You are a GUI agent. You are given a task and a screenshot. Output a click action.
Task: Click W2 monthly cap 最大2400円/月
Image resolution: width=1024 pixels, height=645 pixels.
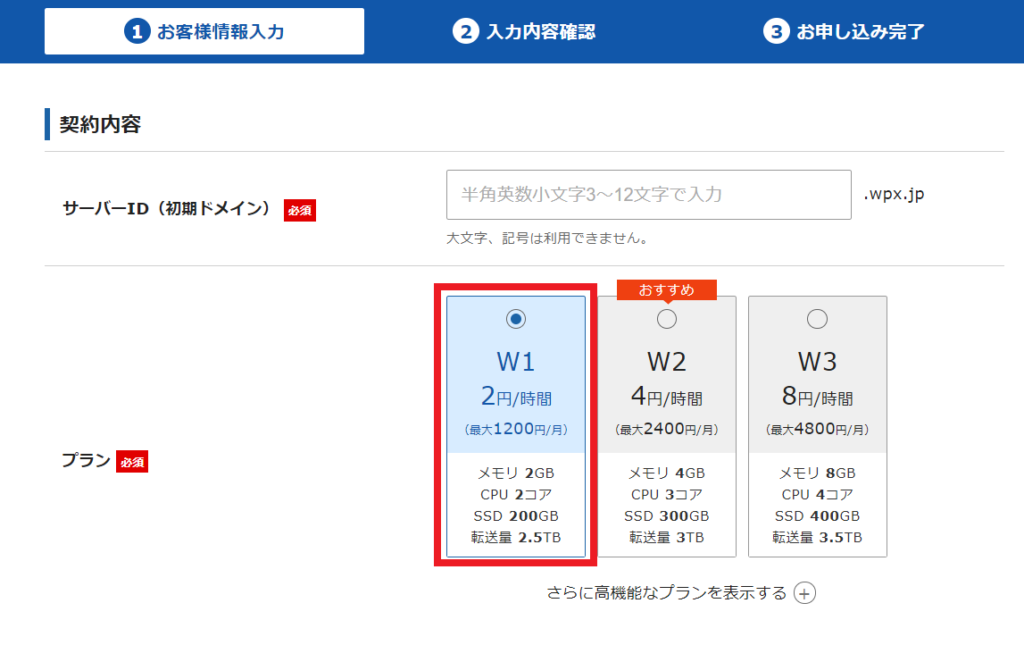(x=666, y=429)
